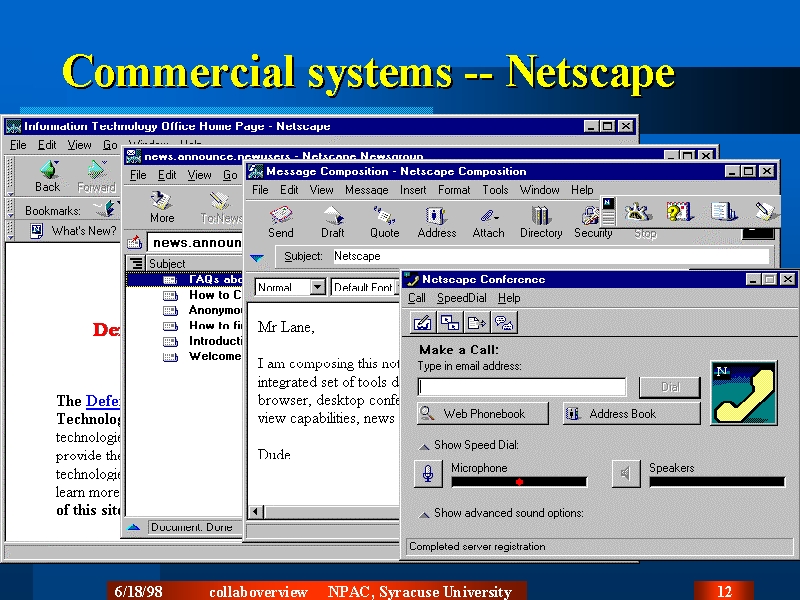Click the Netscape phone logo
Screen dimensions: 800x600
(744, 393)
